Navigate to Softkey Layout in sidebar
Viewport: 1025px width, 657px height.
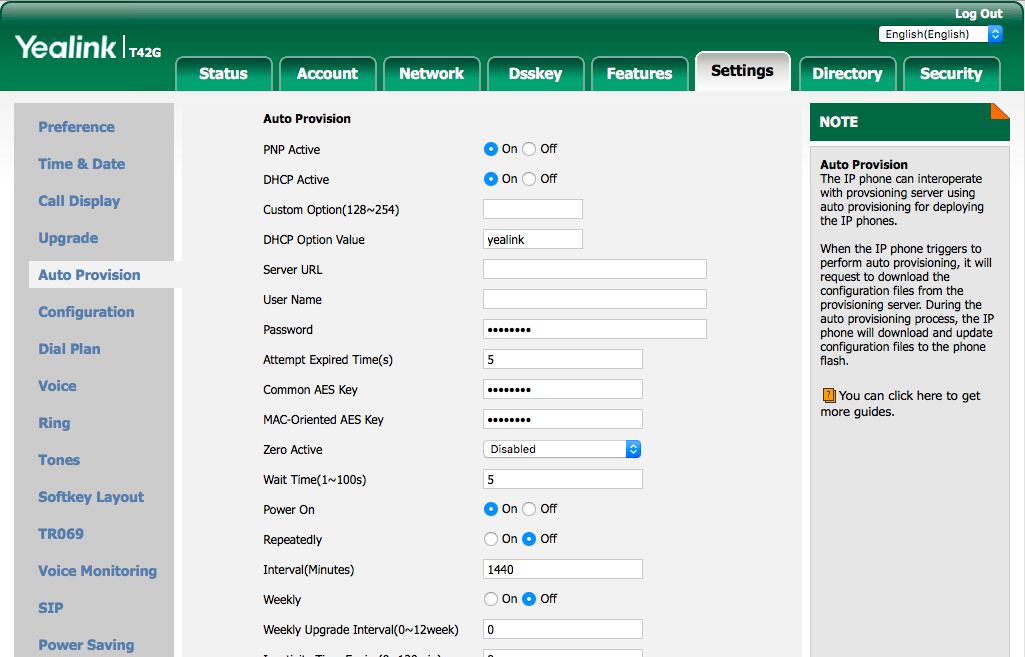pyautogui.click(x=91, y=497)
